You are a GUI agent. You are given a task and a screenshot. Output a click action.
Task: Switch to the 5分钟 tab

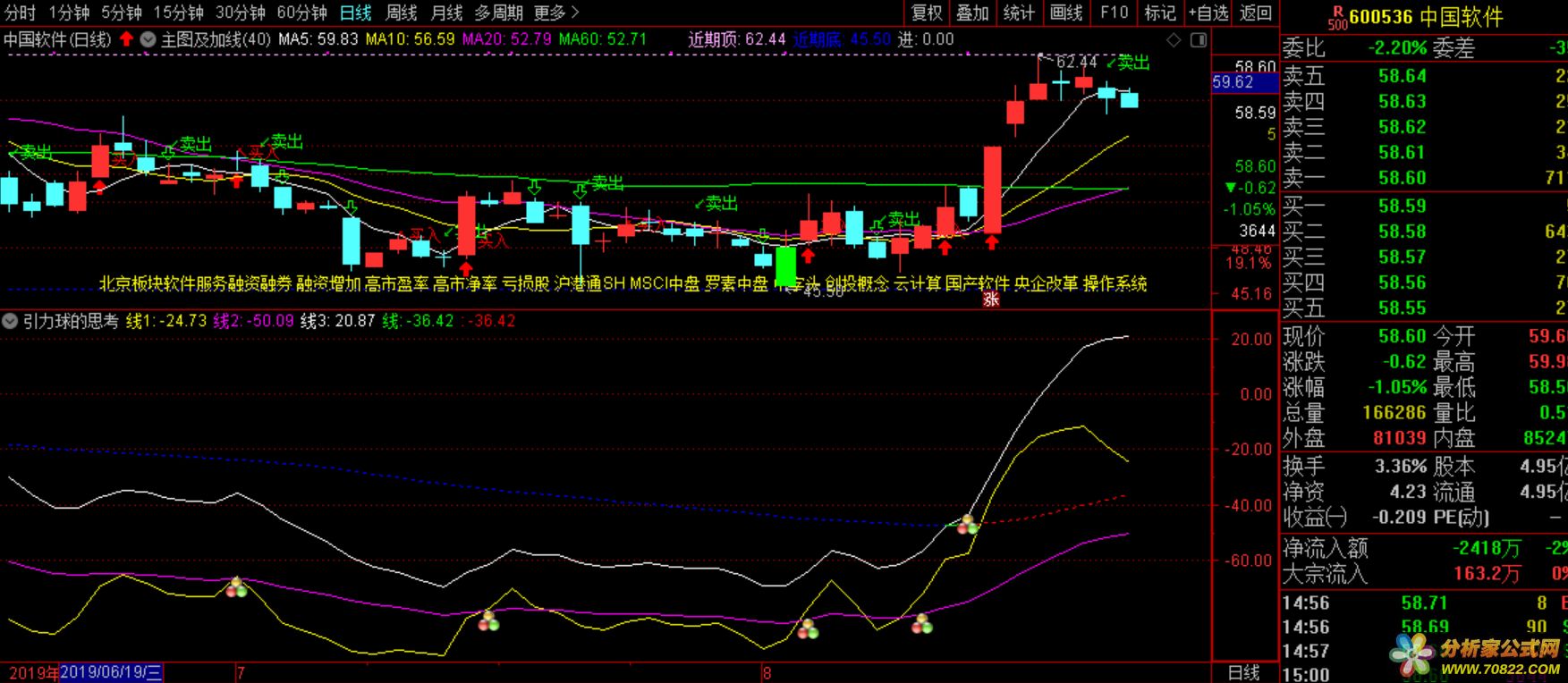[121, 13]
